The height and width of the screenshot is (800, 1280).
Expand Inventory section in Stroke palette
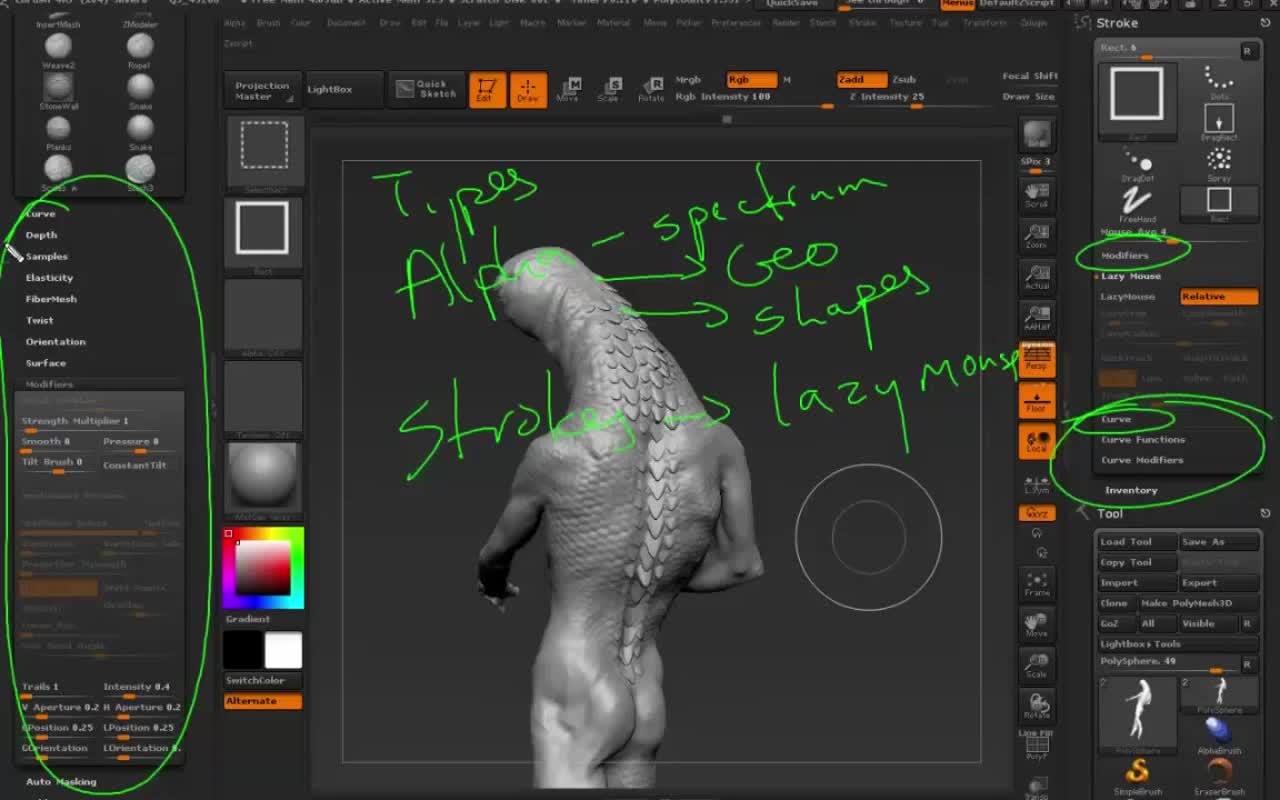pos(1131,490)
